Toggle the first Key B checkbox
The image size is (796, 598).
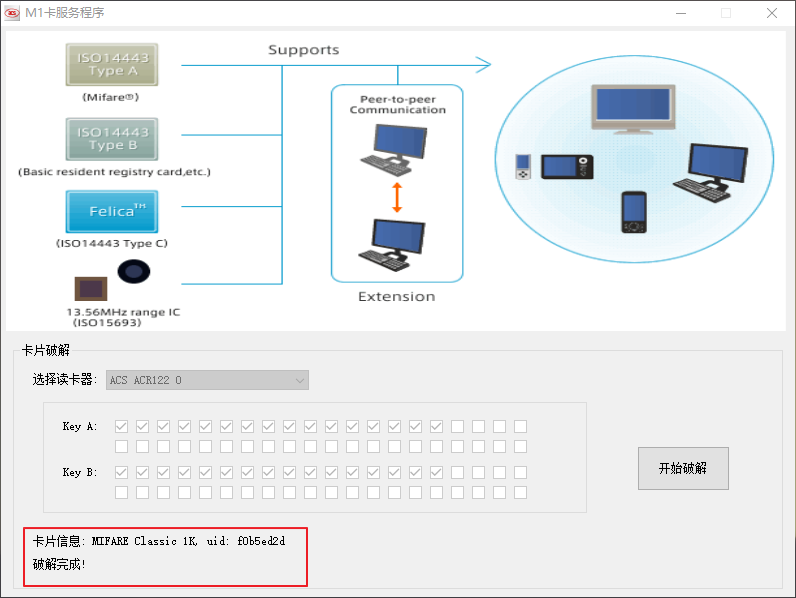(121, 473)
